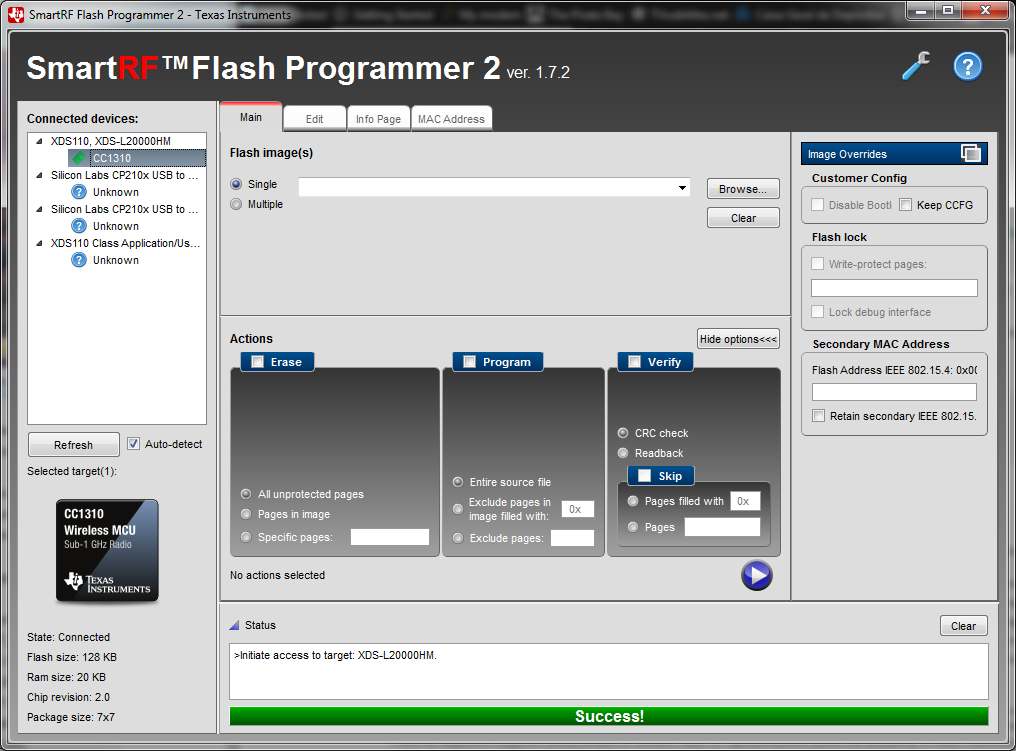
Task: Click the green Success! progress bar
Action: 608,716
